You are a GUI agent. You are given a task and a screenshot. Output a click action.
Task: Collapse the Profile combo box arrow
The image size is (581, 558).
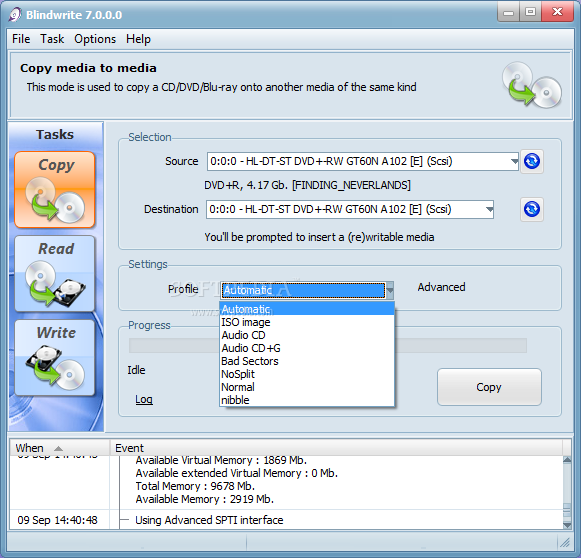(389, 290)
